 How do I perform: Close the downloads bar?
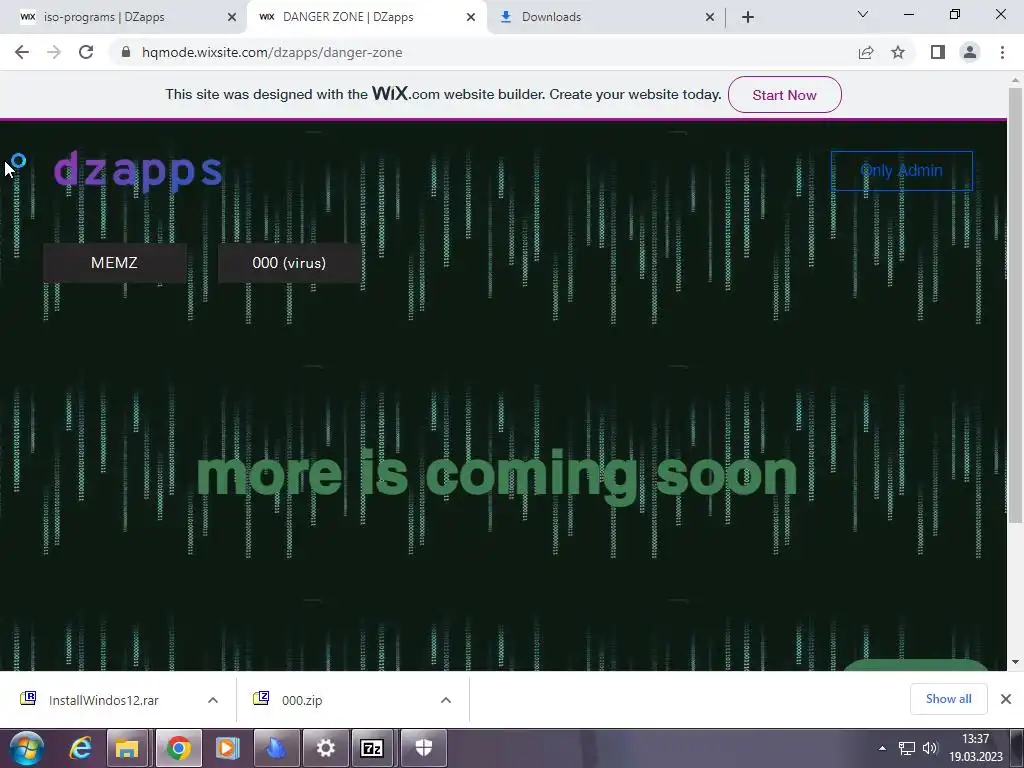pyautogui.click(x=1006, y=699)
